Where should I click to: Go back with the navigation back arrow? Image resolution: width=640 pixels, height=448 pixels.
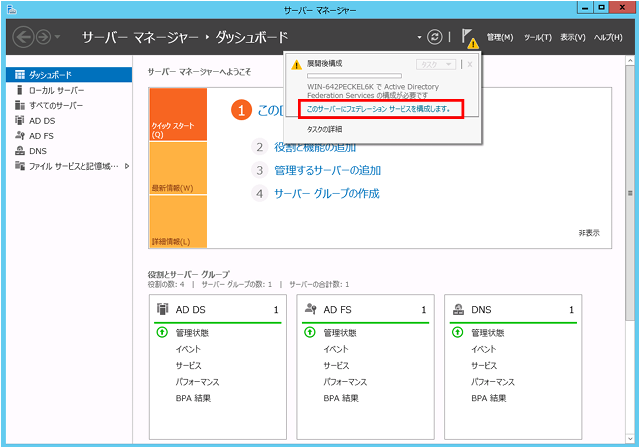(23, 37)
